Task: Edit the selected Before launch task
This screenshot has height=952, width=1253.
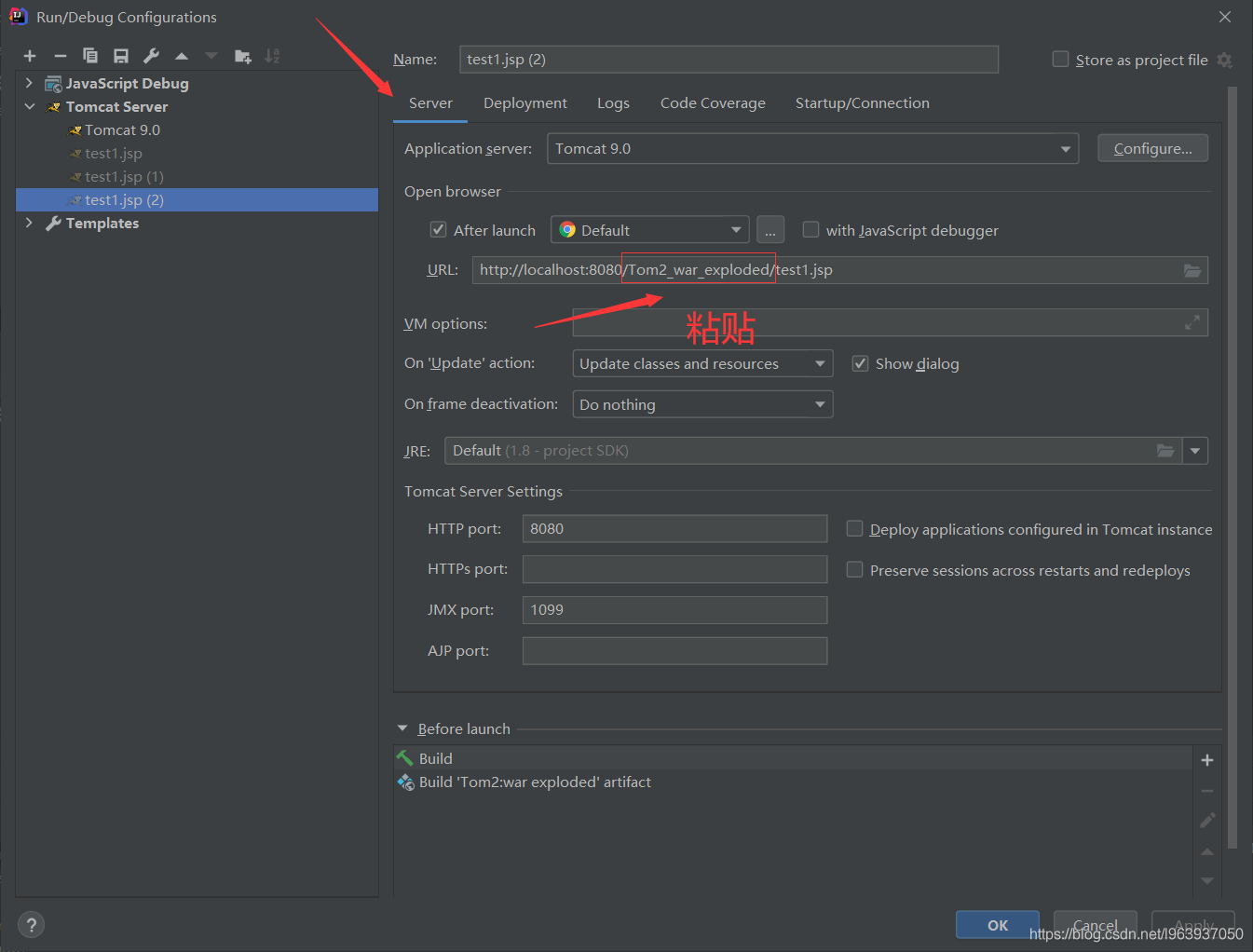Action: (1207, 821)
